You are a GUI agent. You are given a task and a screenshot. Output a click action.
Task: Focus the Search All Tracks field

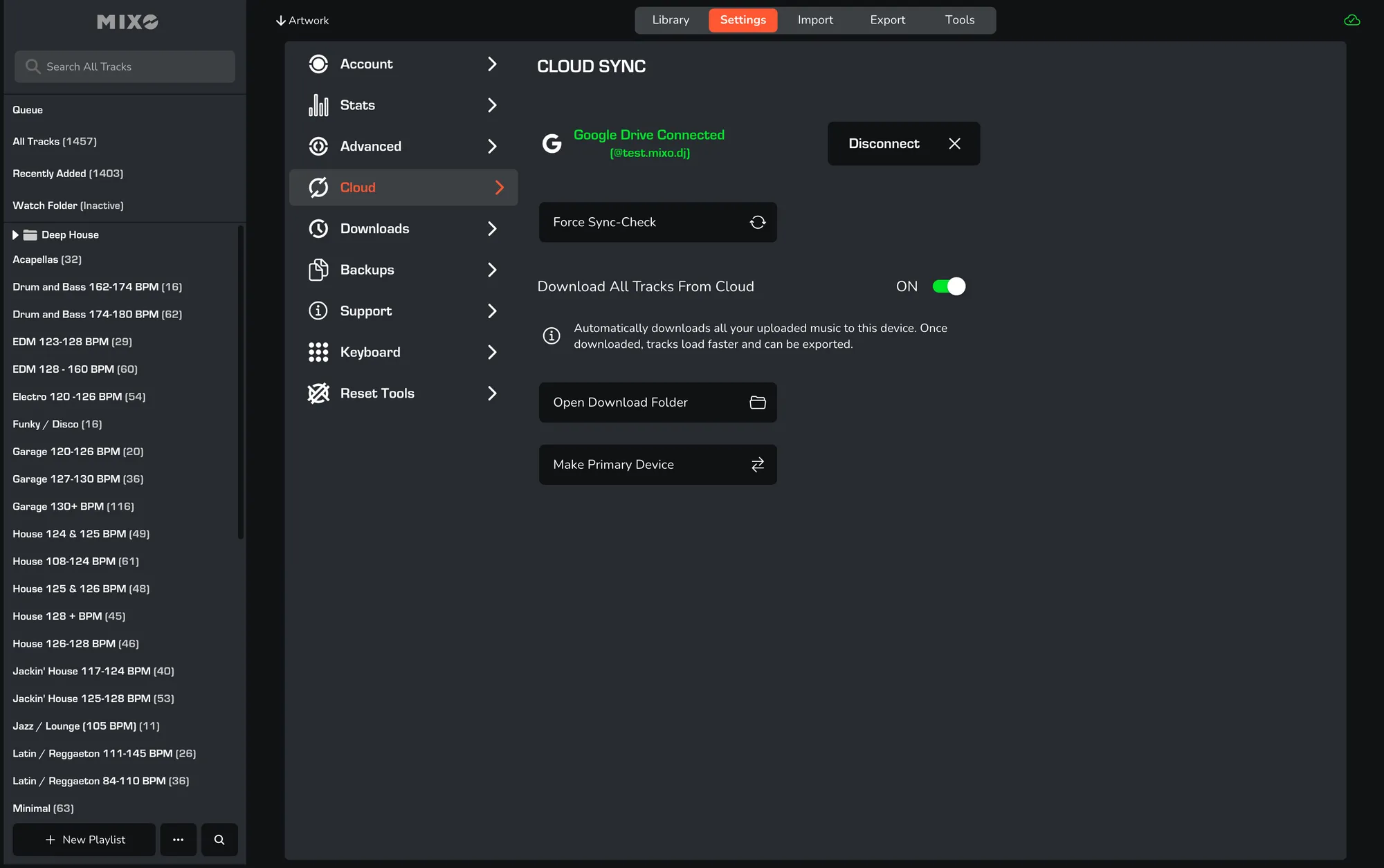tap(125, 66)
